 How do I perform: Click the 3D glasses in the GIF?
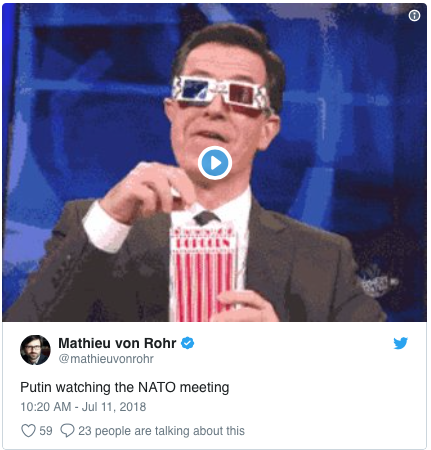coord(220,92)
